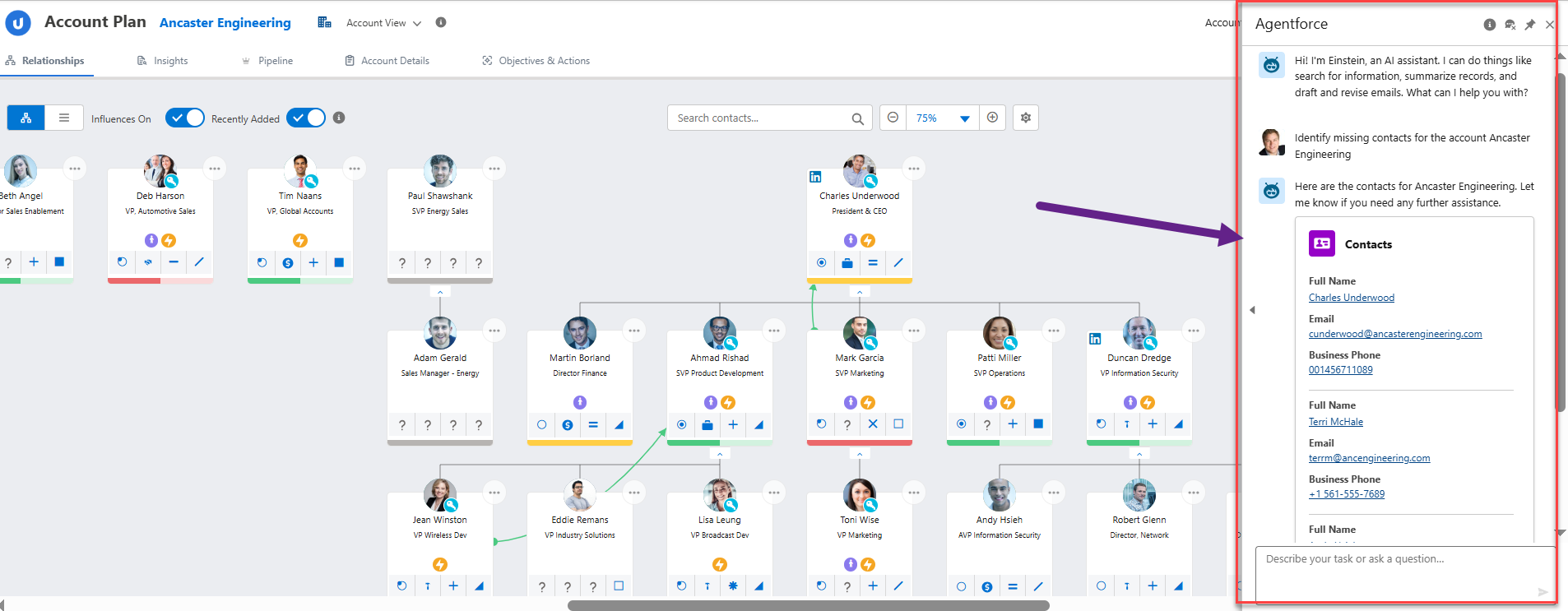Image resolution: width=1568 pixels, height=611 pixels.
Task: Open the Account View dropdown
Action: pyautogui.click(x=383, y=23)
